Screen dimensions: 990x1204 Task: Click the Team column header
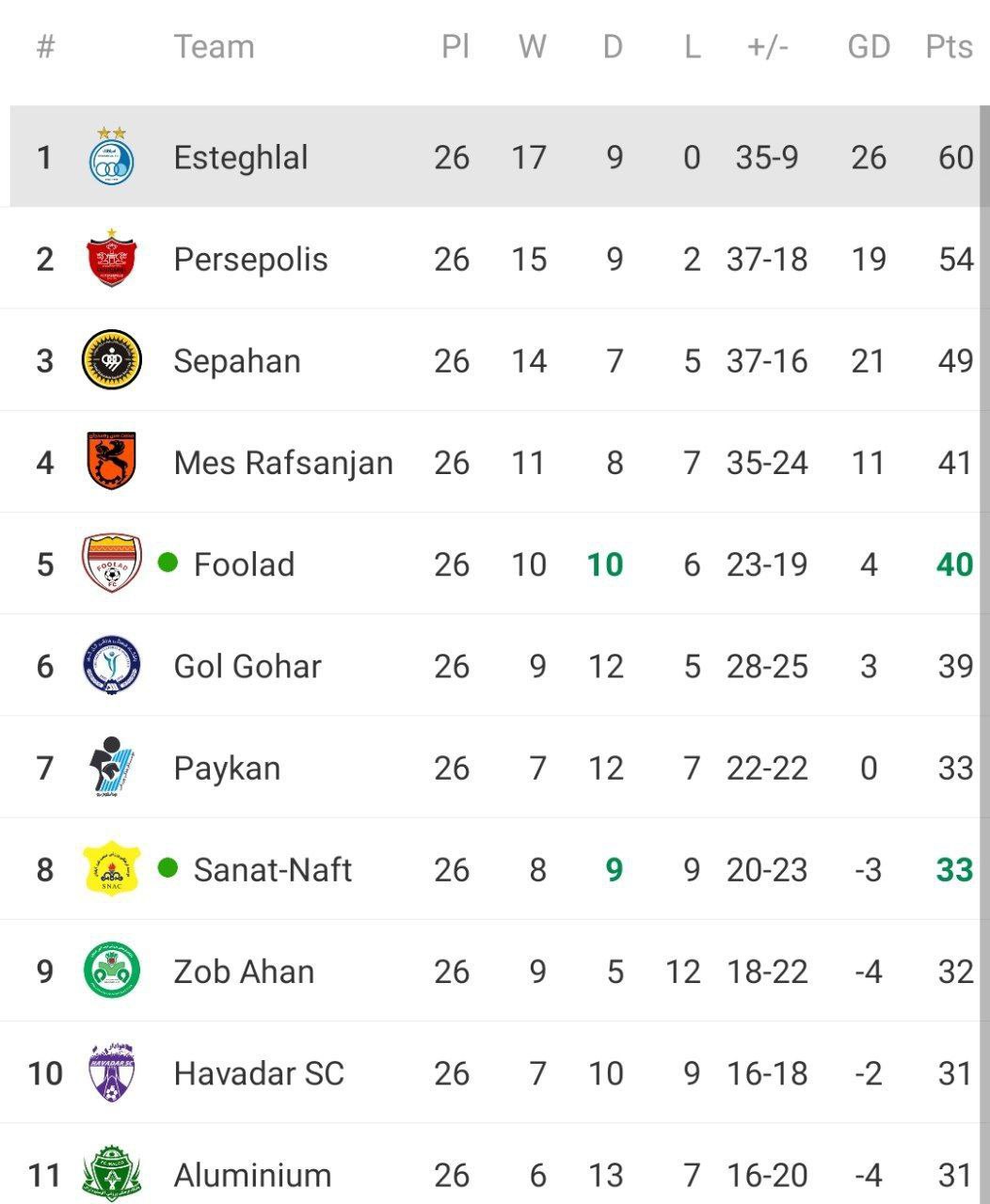point(214,46)
